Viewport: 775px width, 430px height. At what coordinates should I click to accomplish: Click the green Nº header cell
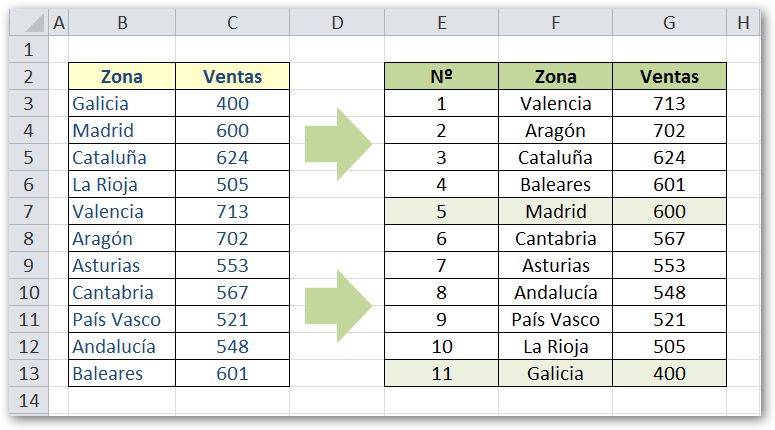pyautogui.click(x=441, y=76)
